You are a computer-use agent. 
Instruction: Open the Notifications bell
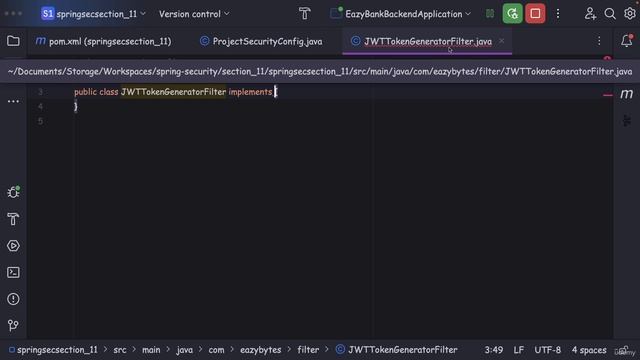click(627, 40)
